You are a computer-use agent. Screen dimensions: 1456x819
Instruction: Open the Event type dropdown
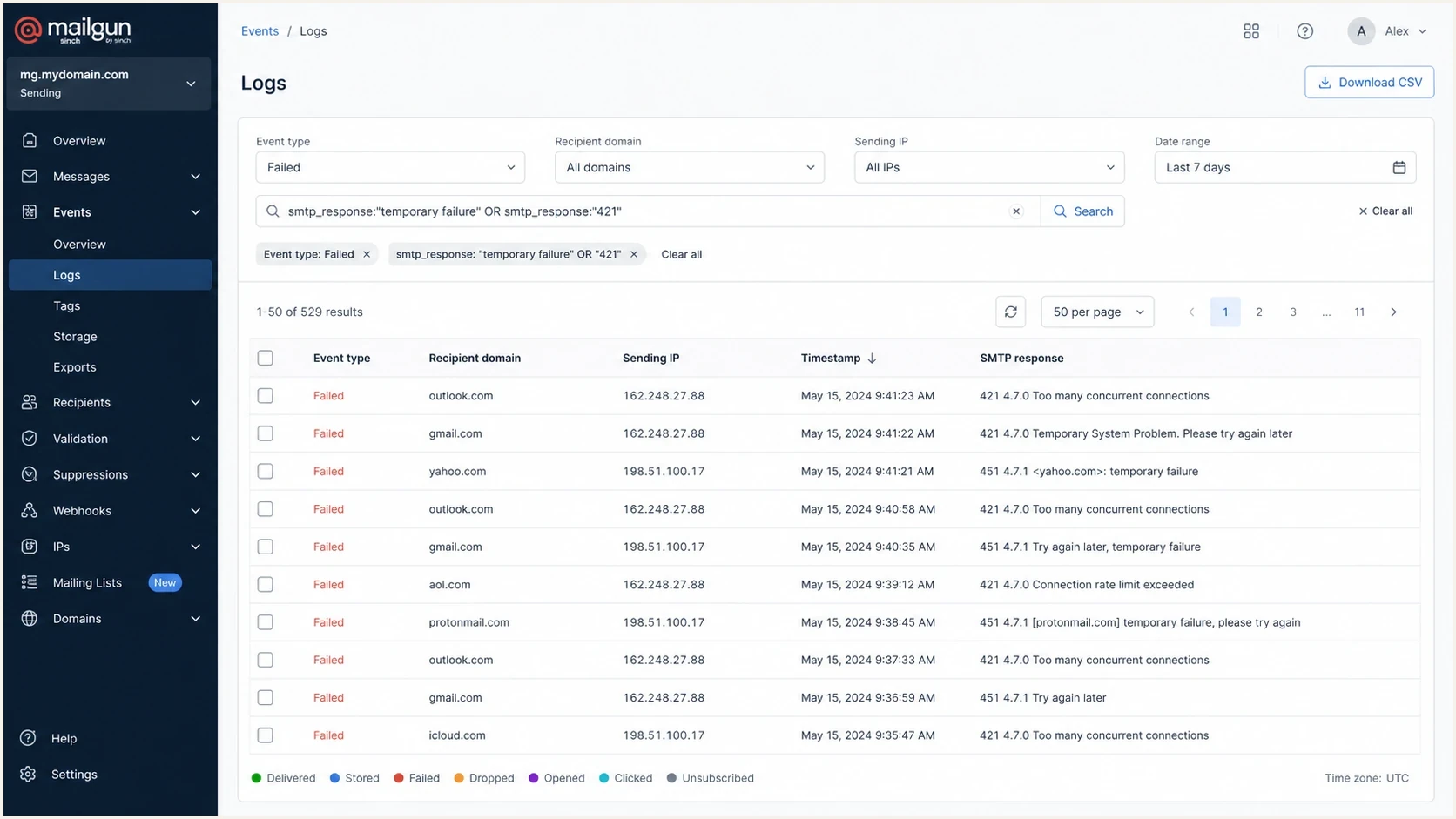click(390, 167)
